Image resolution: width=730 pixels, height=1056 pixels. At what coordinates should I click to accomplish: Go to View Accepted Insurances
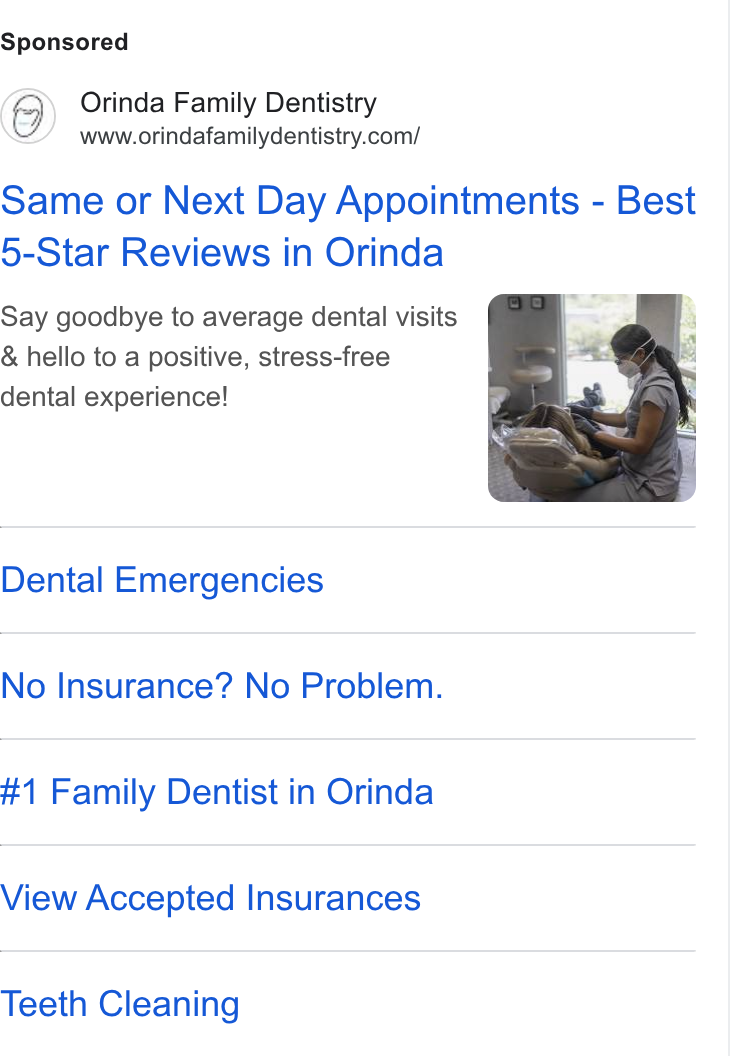tap(210, 898)
